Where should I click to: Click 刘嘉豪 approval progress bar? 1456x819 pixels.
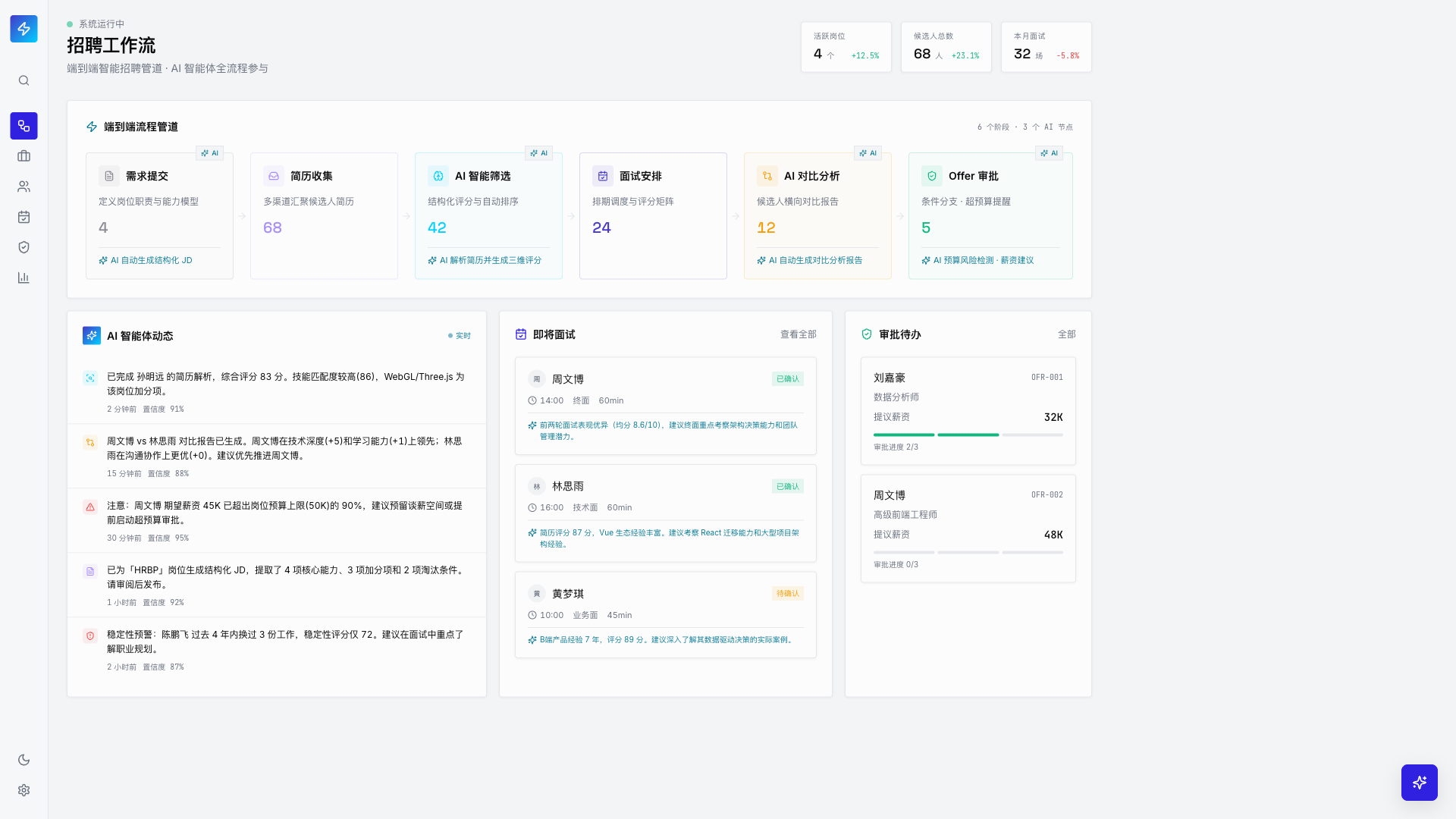968,435
